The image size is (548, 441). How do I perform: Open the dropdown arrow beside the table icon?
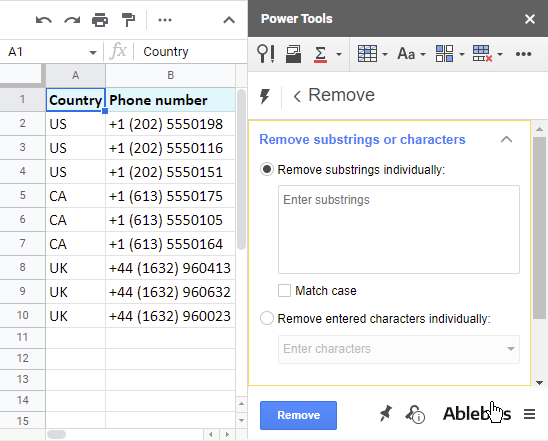385,54
